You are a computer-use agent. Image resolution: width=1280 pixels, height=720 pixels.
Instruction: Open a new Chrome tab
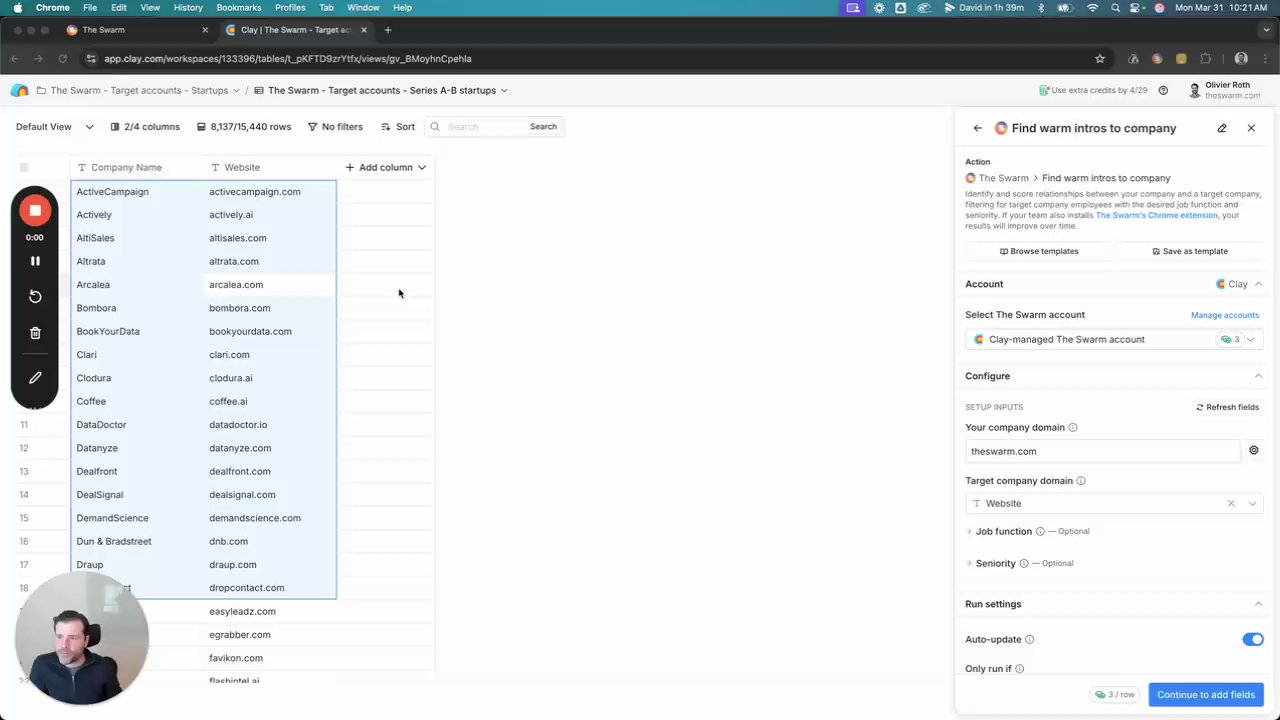(x=388, y=30)
